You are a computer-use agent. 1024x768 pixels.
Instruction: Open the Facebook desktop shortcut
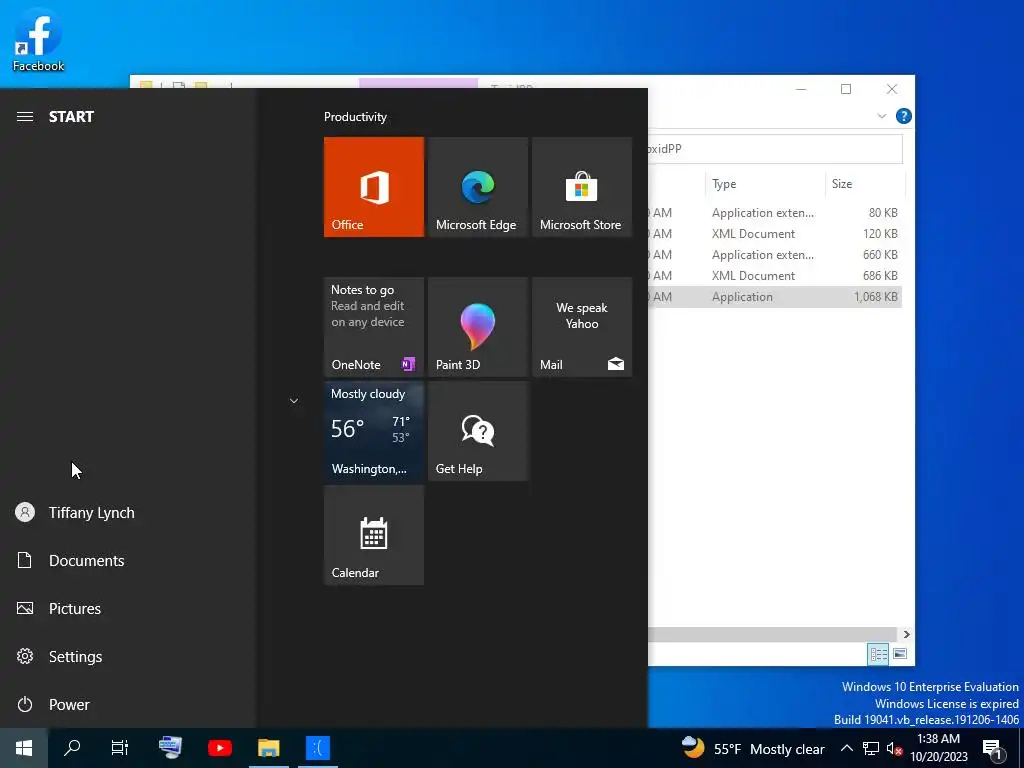(39, 41)
